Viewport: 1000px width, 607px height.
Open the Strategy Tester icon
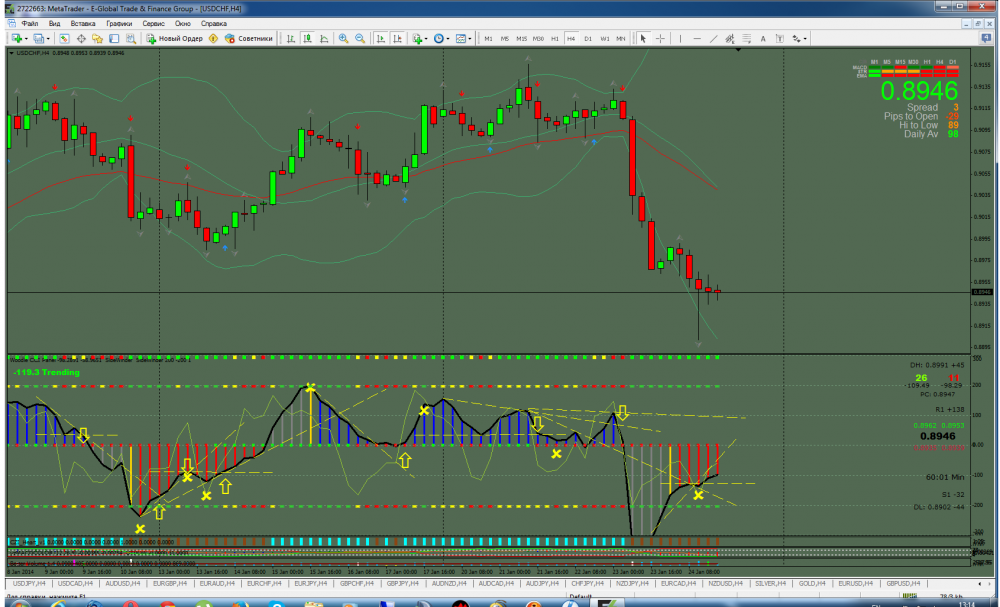tap(131, 38)
